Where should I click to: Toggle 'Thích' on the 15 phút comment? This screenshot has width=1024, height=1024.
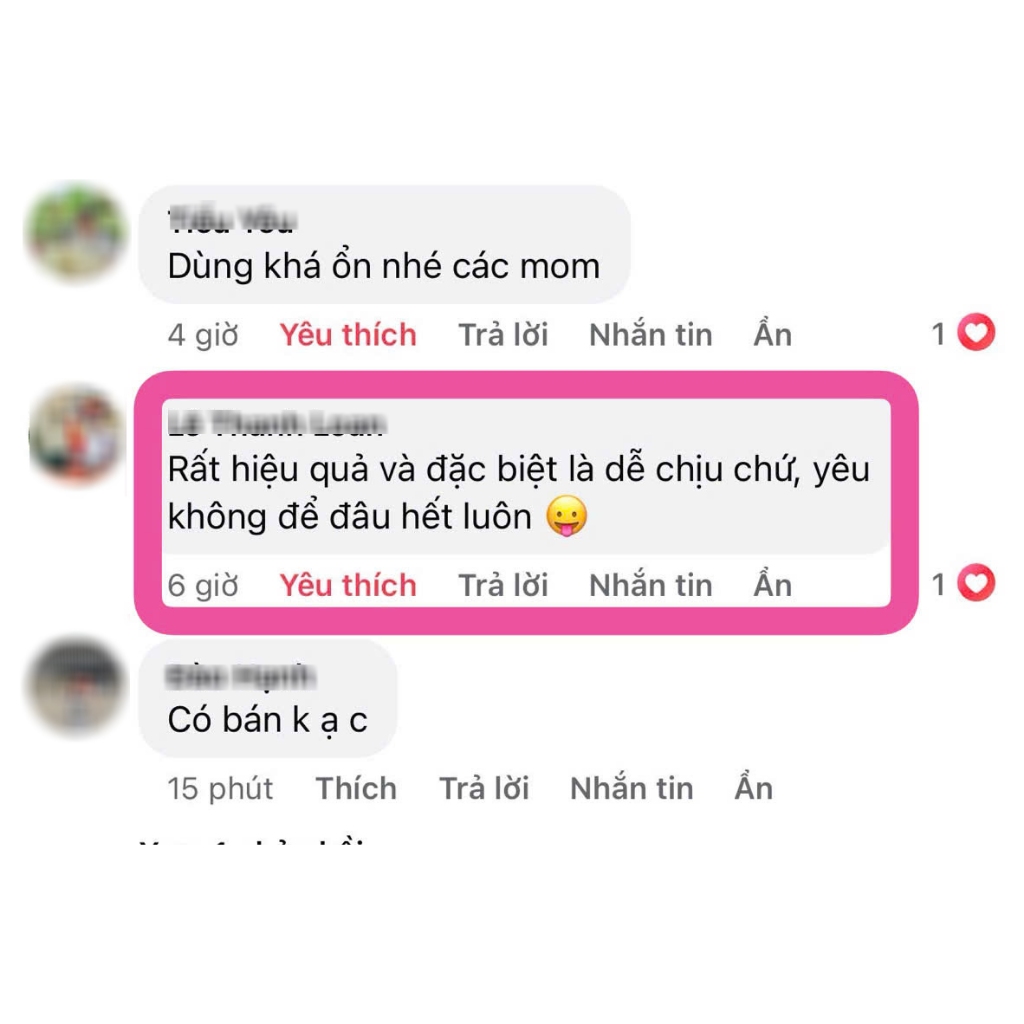[x=356, y=788]
